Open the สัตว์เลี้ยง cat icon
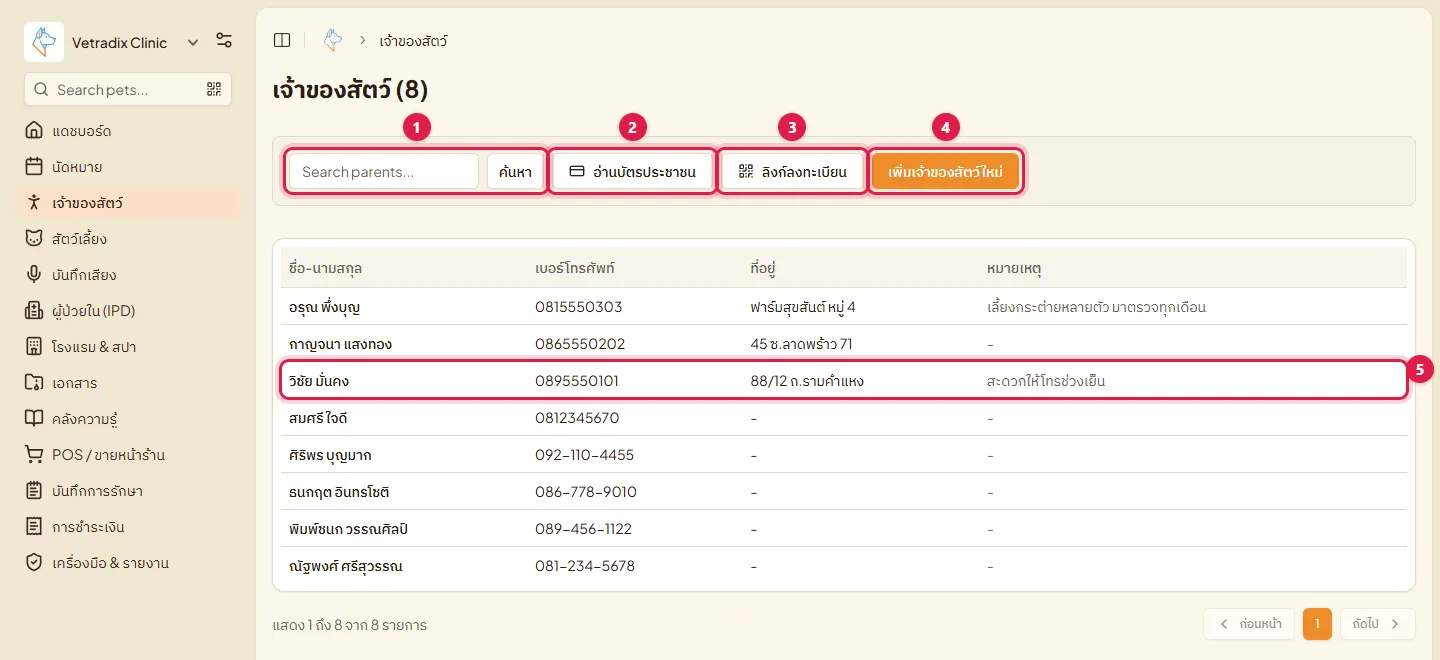Viewport: 1440px width, 660px height. coord(34,239)
